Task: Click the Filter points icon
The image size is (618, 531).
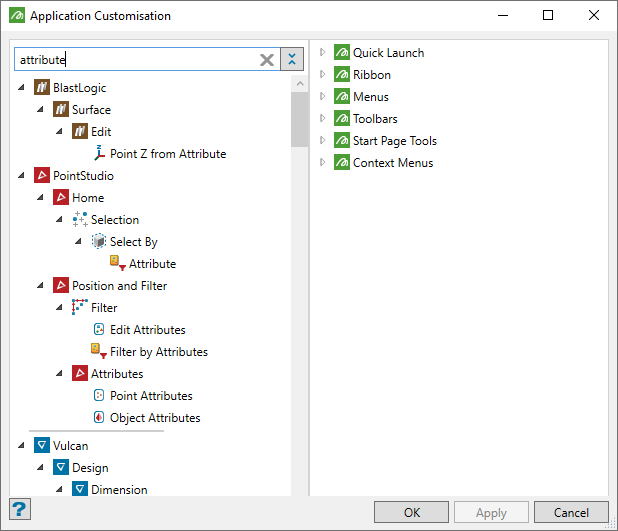Action: point(80,307)
